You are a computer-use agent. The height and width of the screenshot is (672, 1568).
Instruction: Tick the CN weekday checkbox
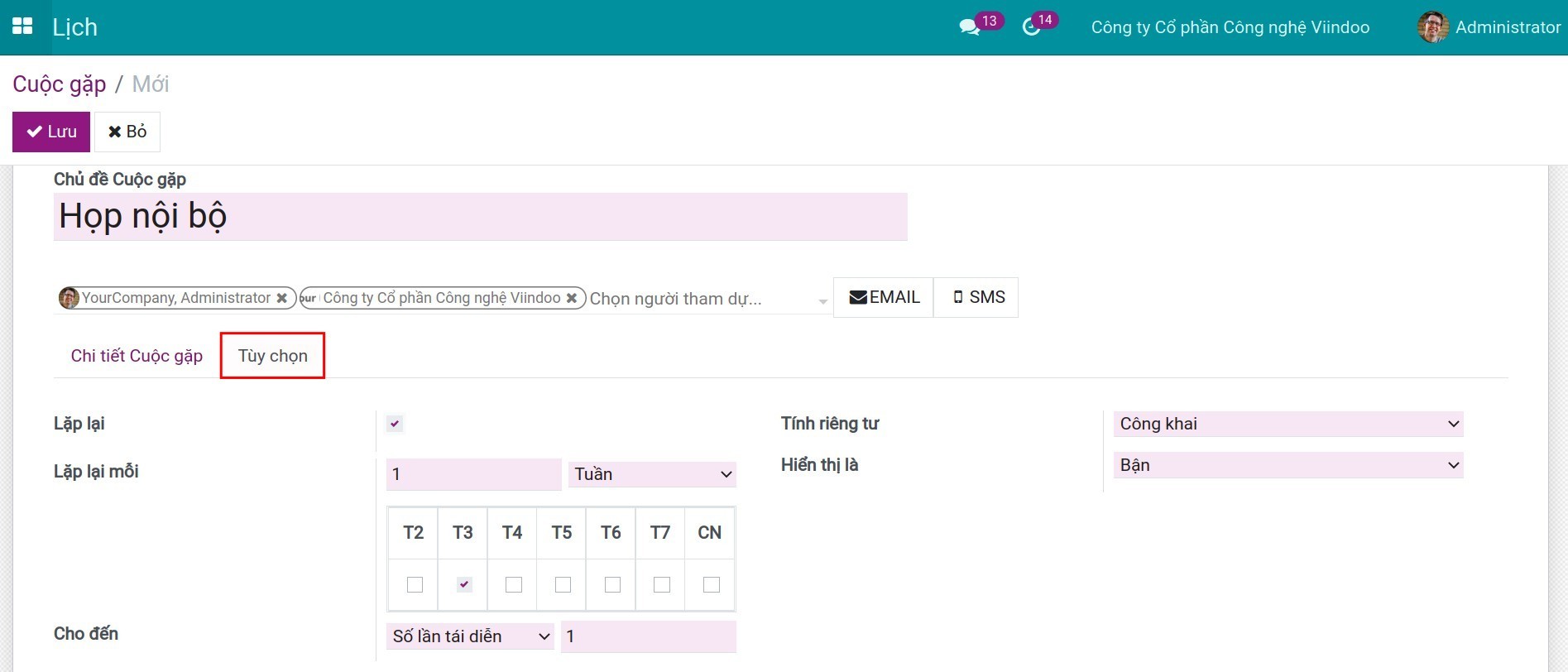tap(711, 585)
